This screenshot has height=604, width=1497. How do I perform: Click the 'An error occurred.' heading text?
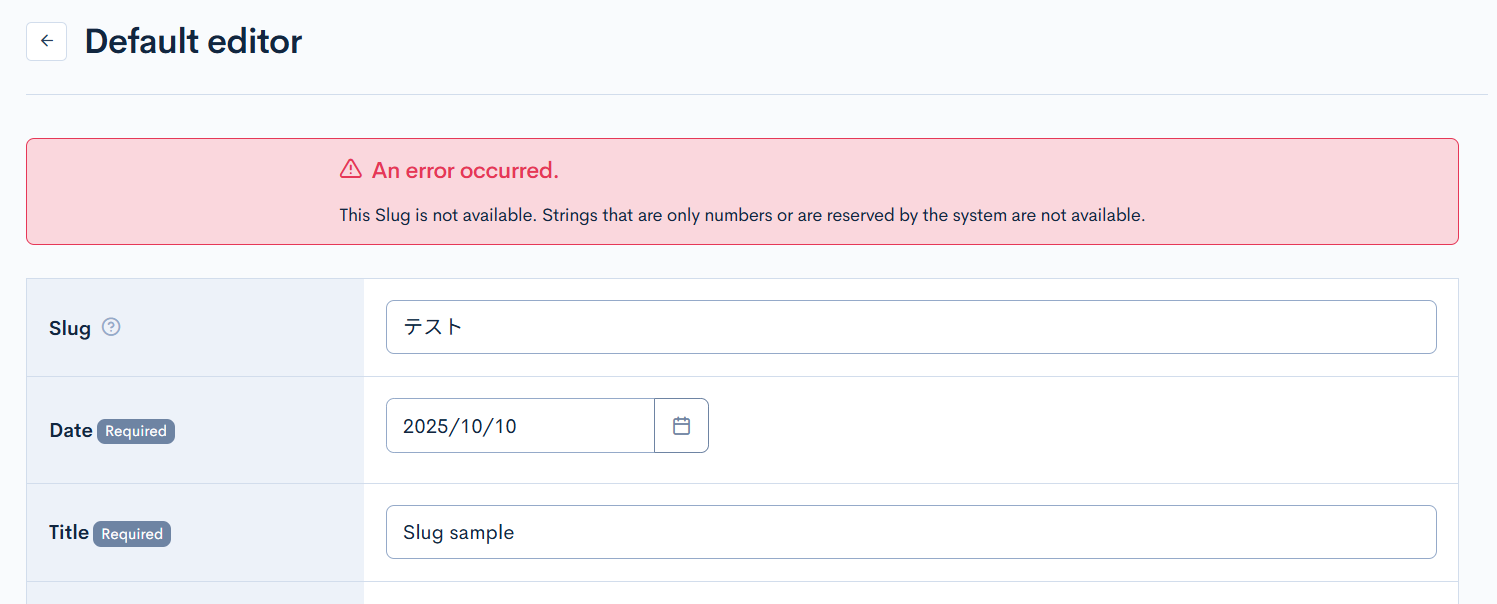coord(465,171)
